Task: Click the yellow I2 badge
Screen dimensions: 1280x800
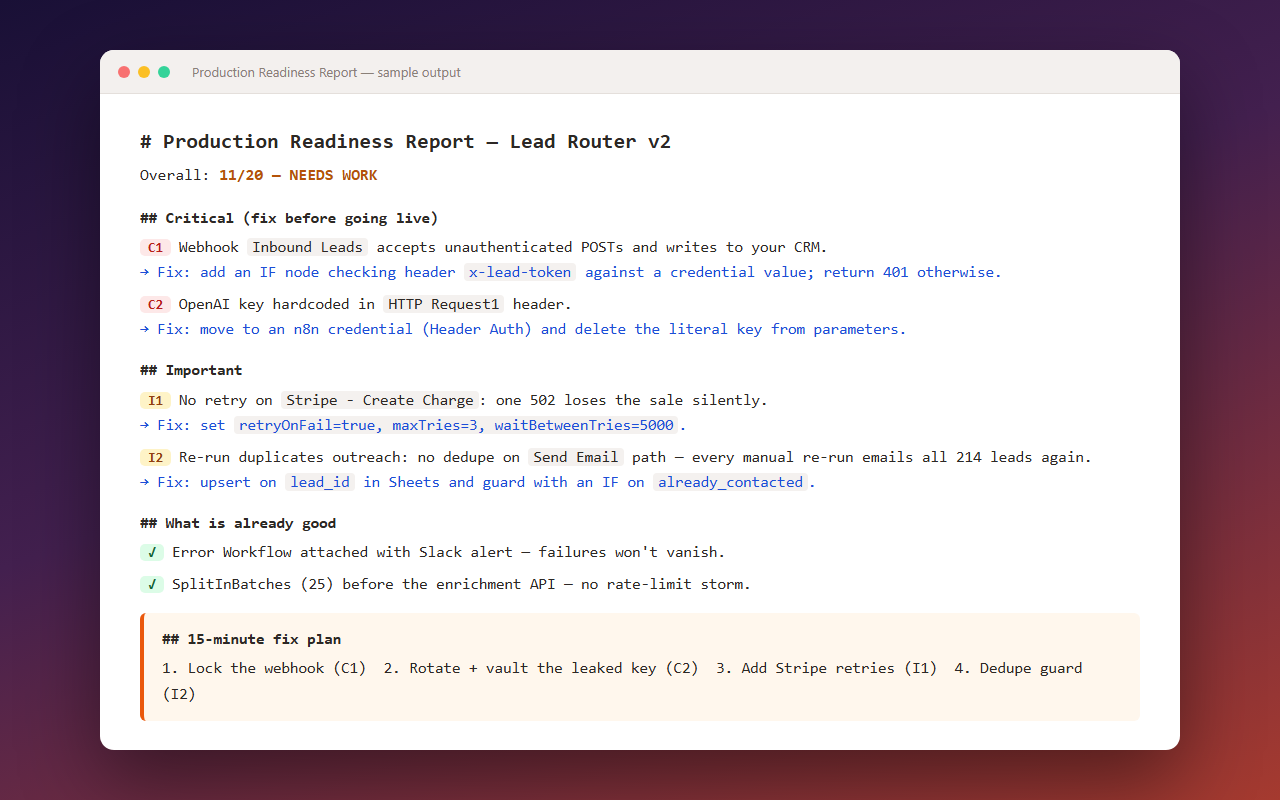Action: coord(155,457)
